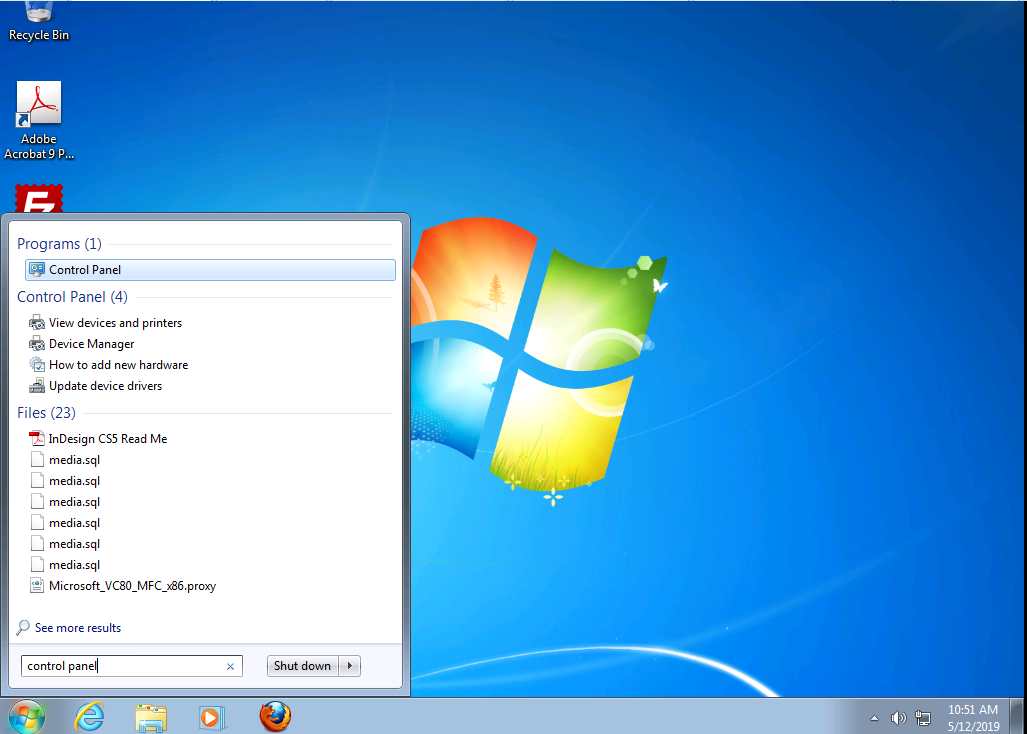Expand the Shut down options arrow
The height and width of the screenshot is (734, 1027).
[x=350, y=666]
